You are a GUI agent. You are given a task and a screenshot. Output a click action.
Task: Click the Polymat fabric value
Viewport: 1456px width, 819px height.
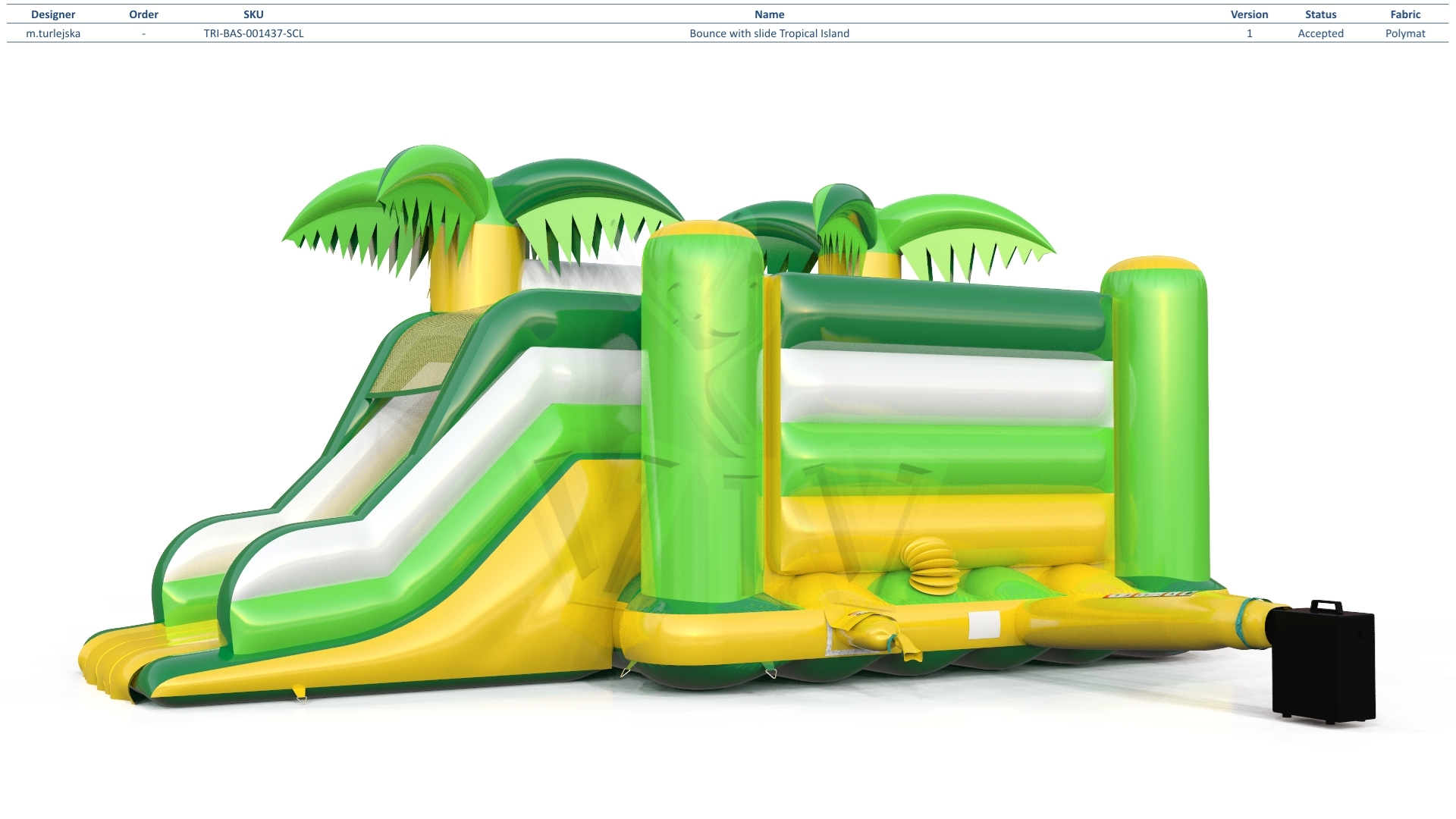[1405, 33]
